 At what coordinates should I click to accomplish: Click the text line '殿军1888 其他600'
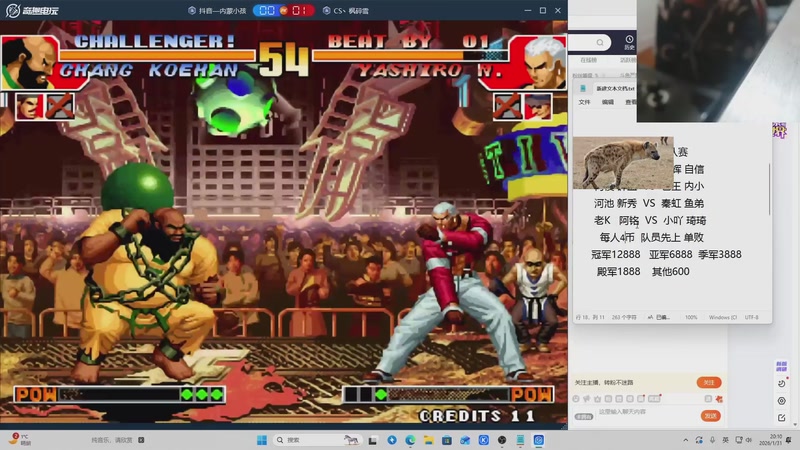(643, 271)
